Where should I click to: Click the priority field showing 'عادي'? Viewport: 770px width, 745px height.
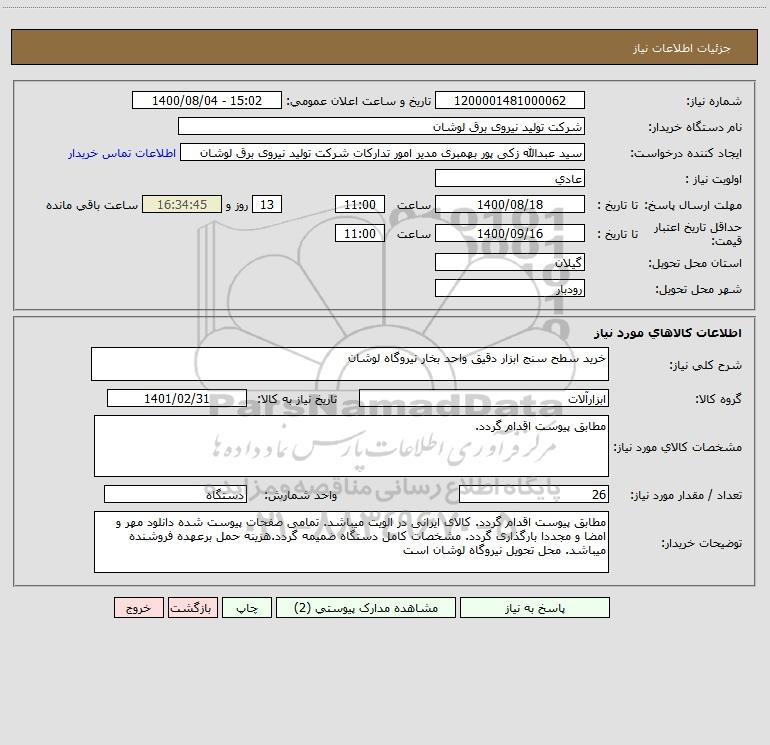(510, 178)
